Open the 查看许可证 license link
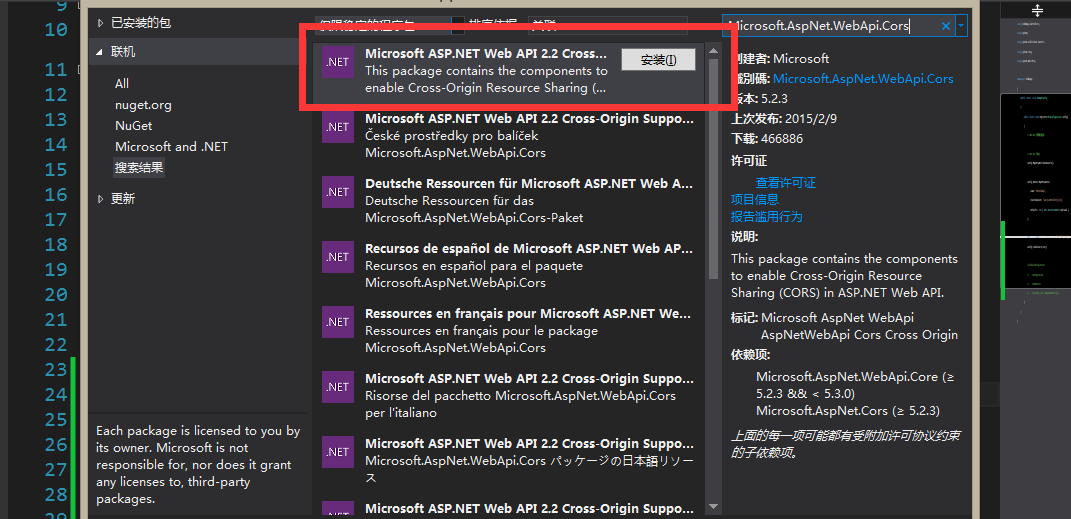 point(785,182)
